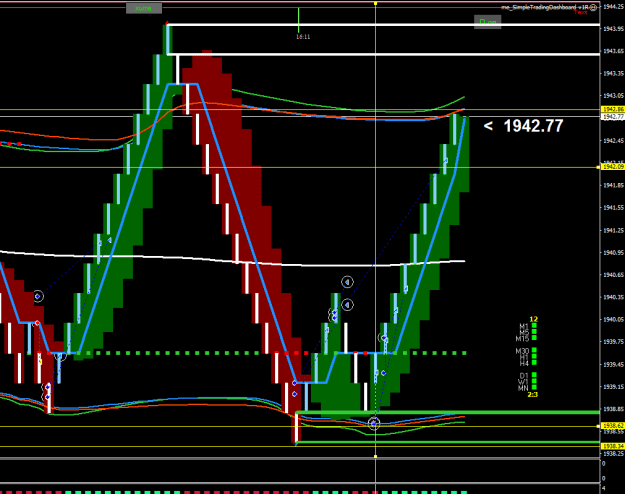Click the large '< 1942.77' price label

click(x=523, y=126)
